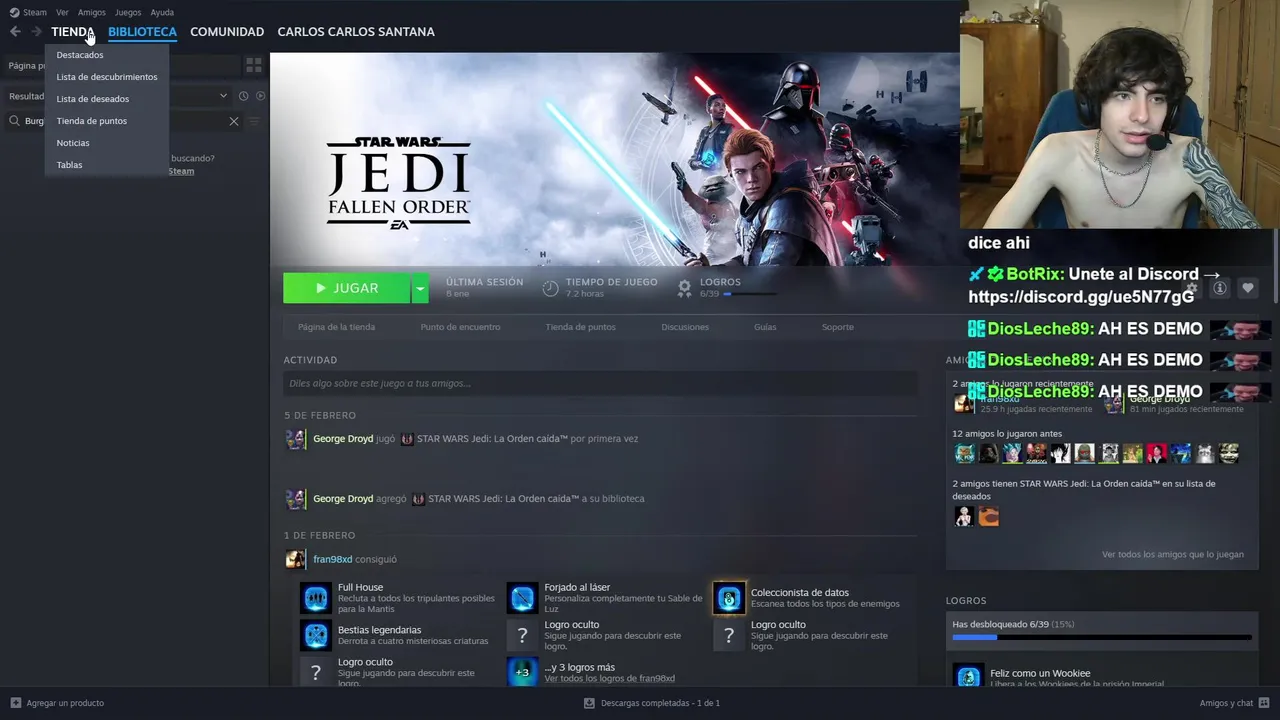Screen dimensions: 1280x720
Task: Click the Tiempo de juego clock icon
Action: [550, 288]
